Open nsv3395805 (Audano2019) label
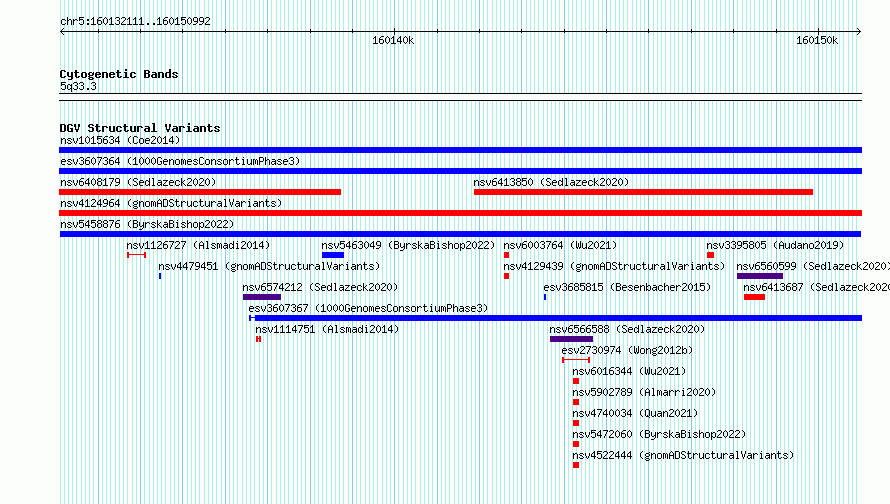The width and height of the screenshot is (890, 504). point(775,245)
